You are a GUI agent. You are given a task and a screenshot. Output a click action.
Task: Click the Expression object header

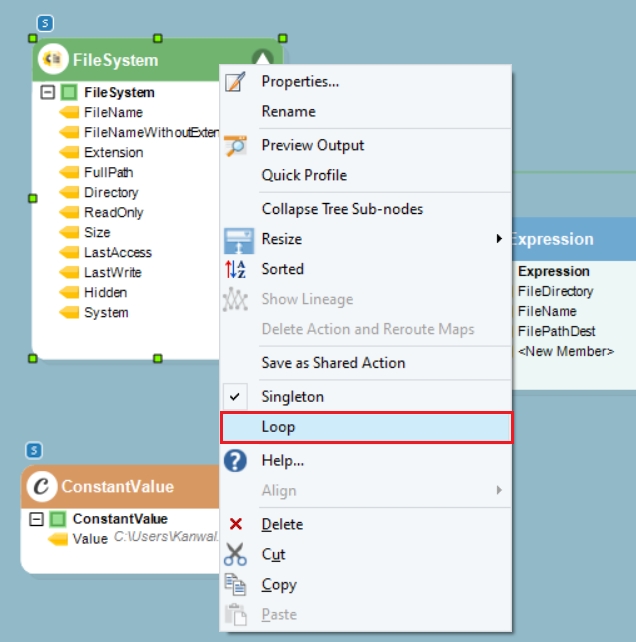click(x=573, y=239)
